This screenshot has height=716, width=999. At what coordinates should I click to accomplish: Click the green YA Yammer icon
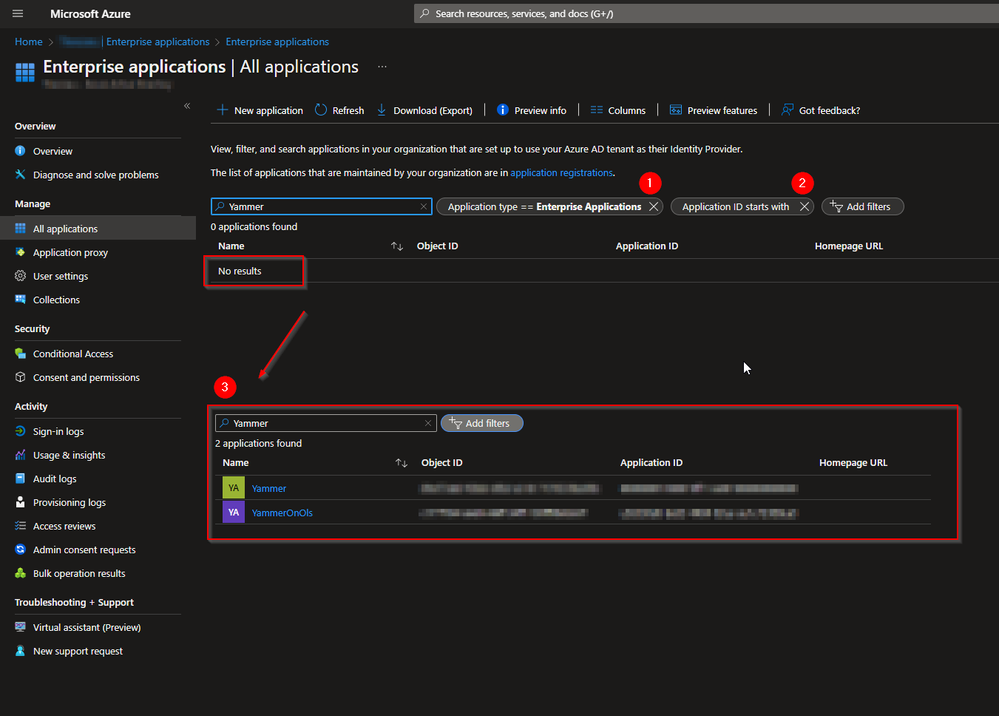click(234, 488)
